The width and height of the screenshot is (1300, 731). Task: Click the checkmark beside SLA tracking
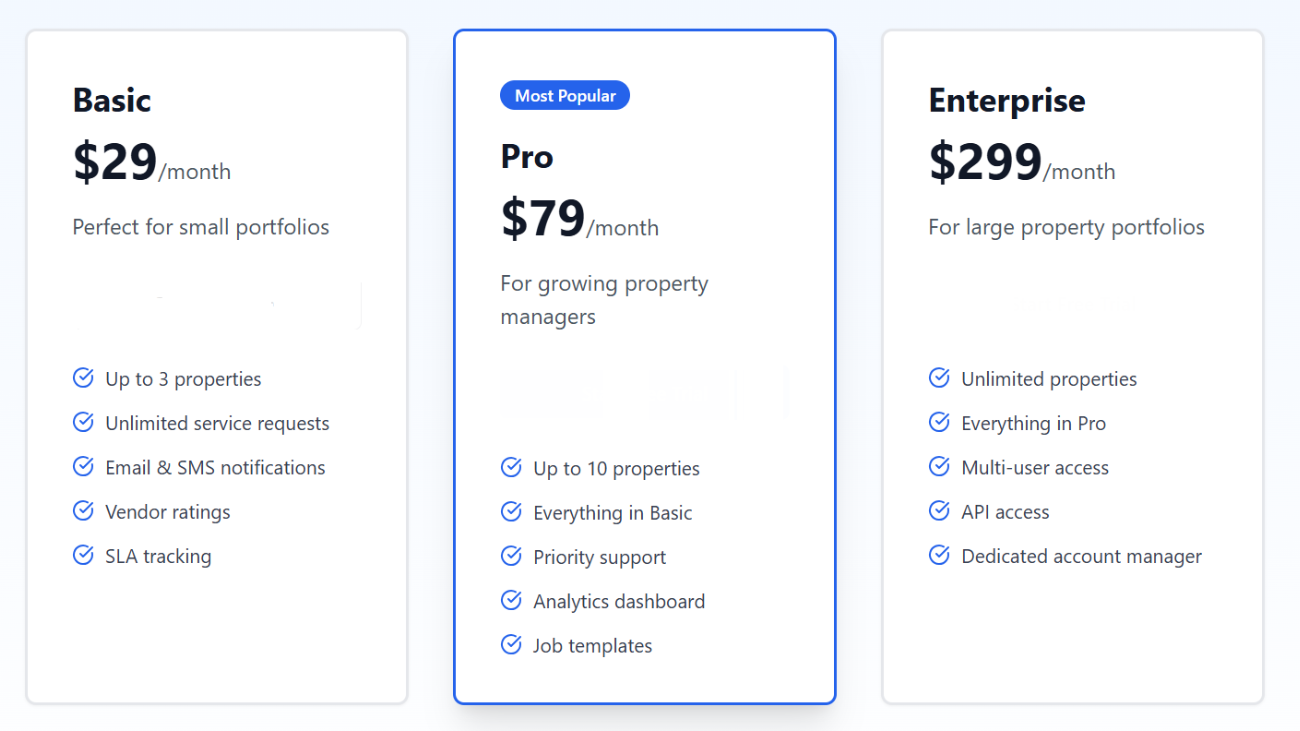83,555
